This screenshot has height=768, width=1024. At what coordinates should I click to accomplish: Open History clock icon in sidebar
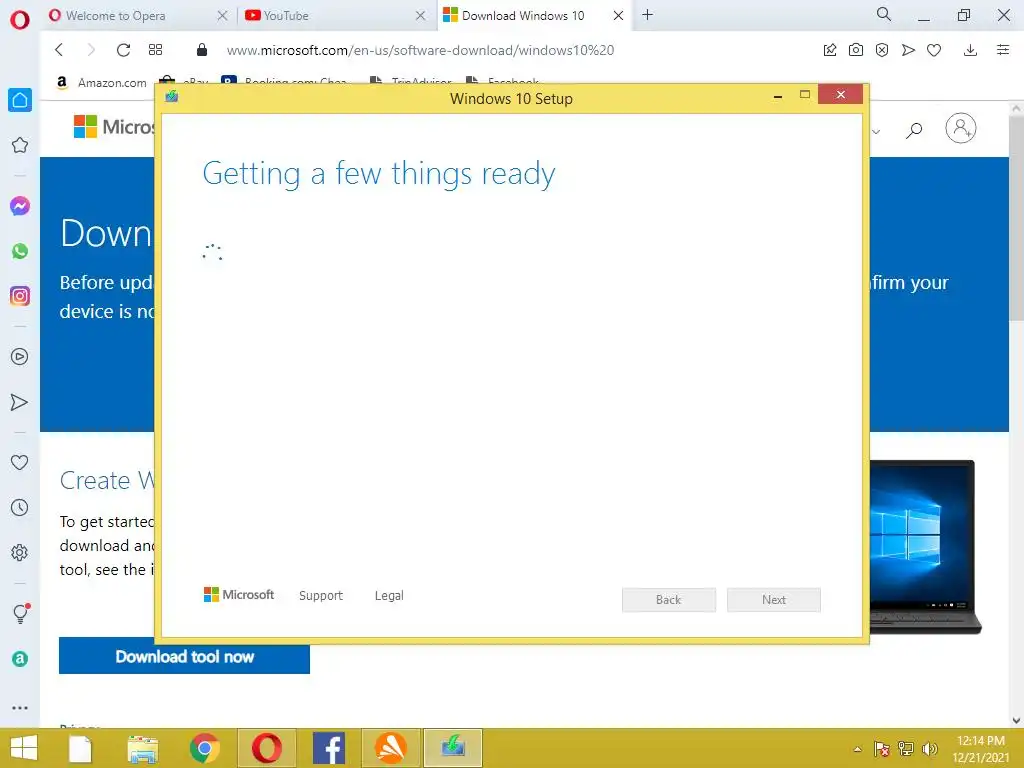click(20, 507)
